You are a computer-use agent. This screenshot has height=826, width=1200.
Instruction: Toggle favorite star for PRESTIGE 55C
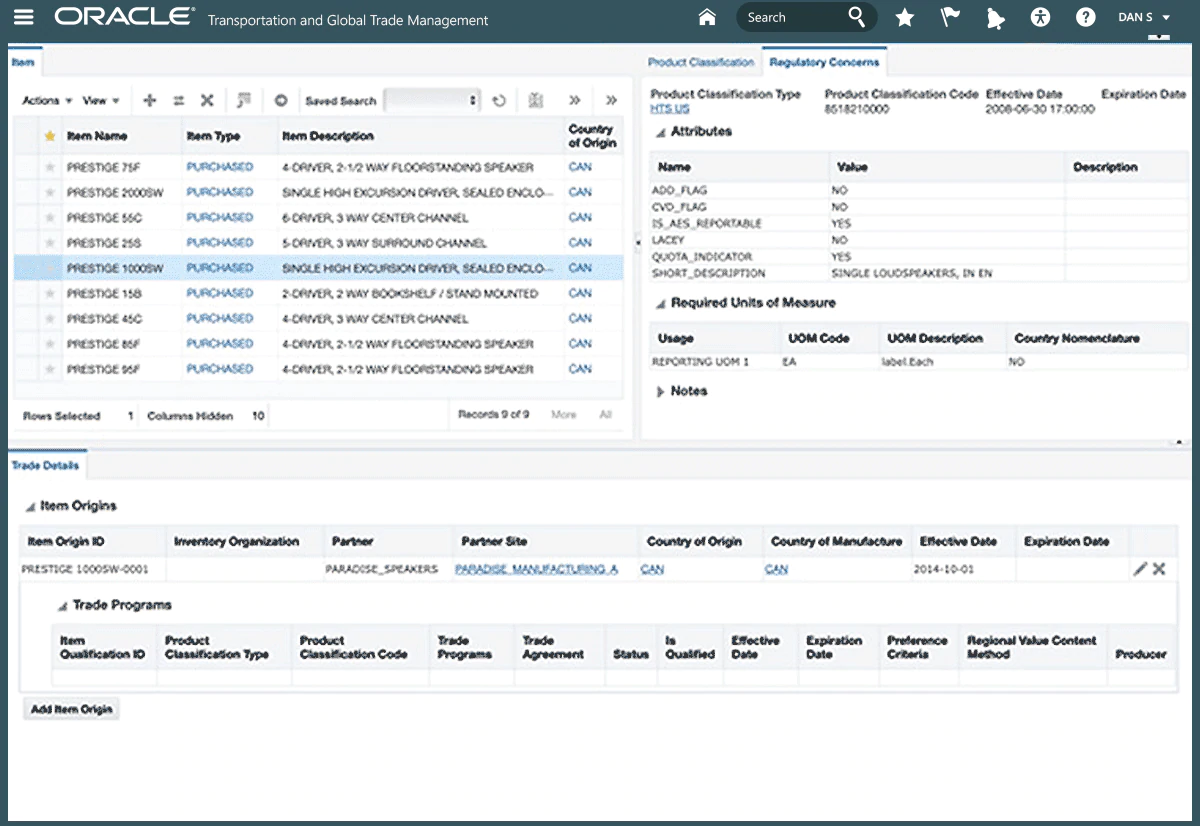48,218
